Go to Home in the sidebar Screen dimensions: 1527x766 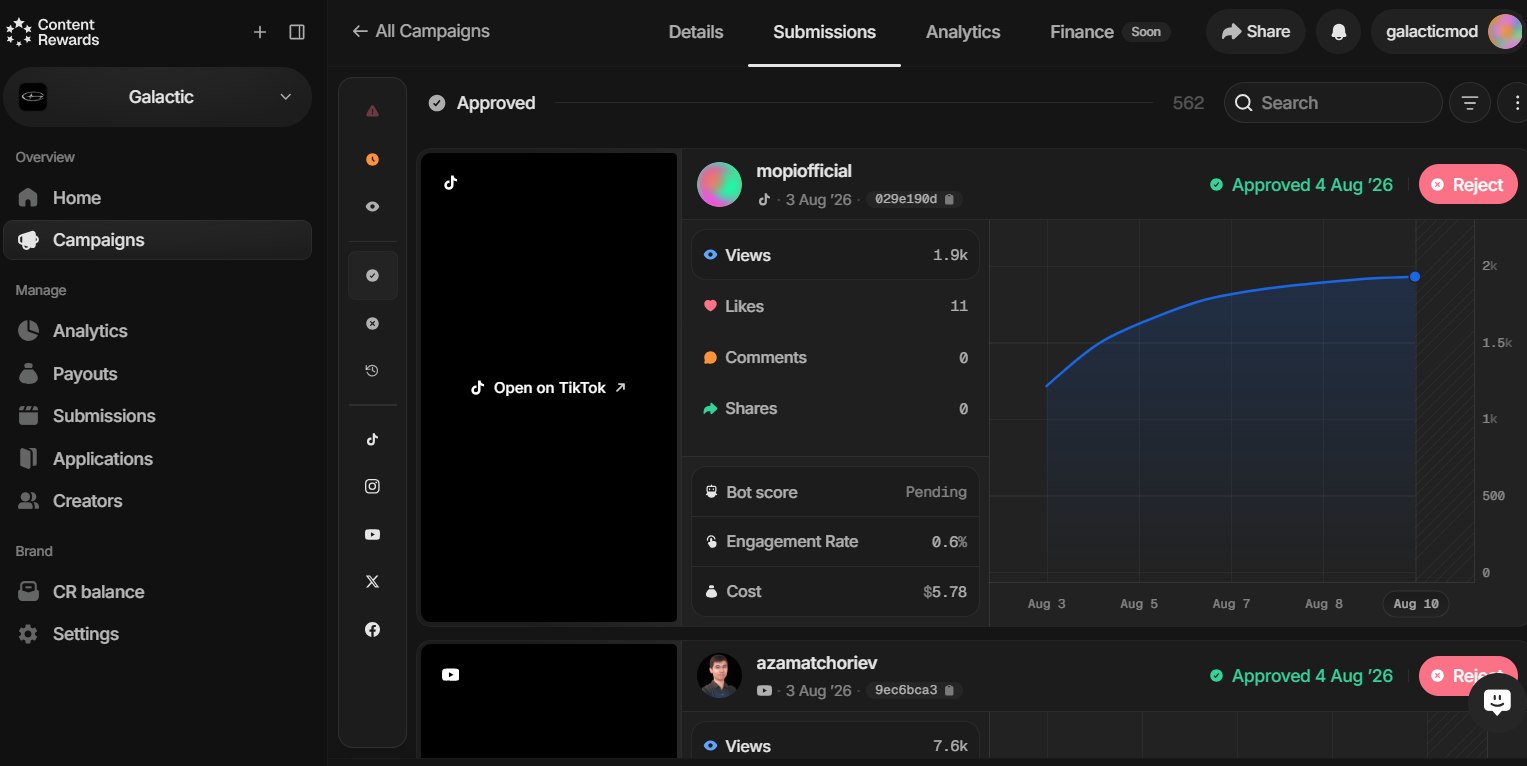point(158,198)
